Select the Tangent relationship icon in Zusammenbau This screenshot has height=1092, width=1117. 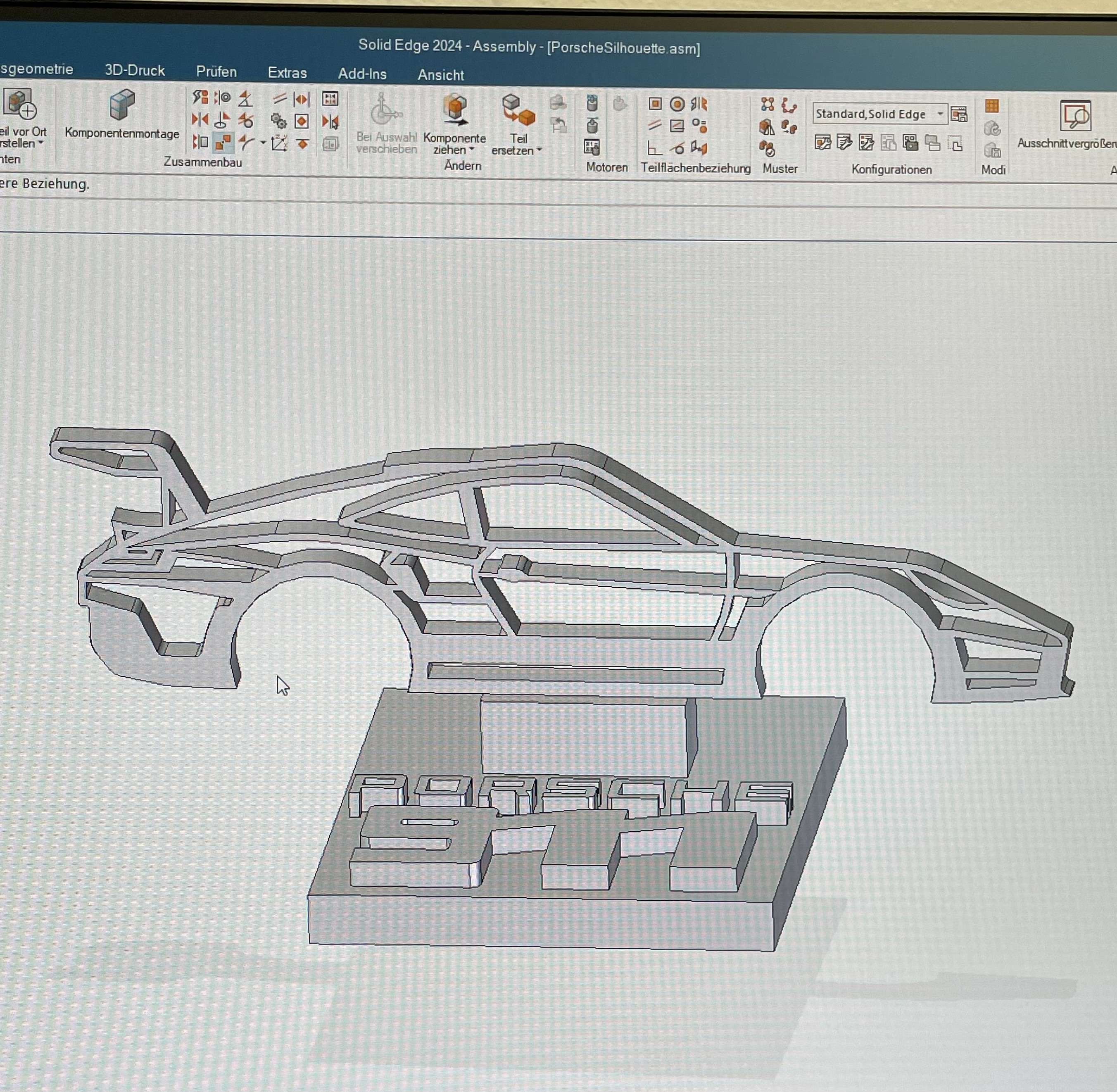(x=245, y=121)
